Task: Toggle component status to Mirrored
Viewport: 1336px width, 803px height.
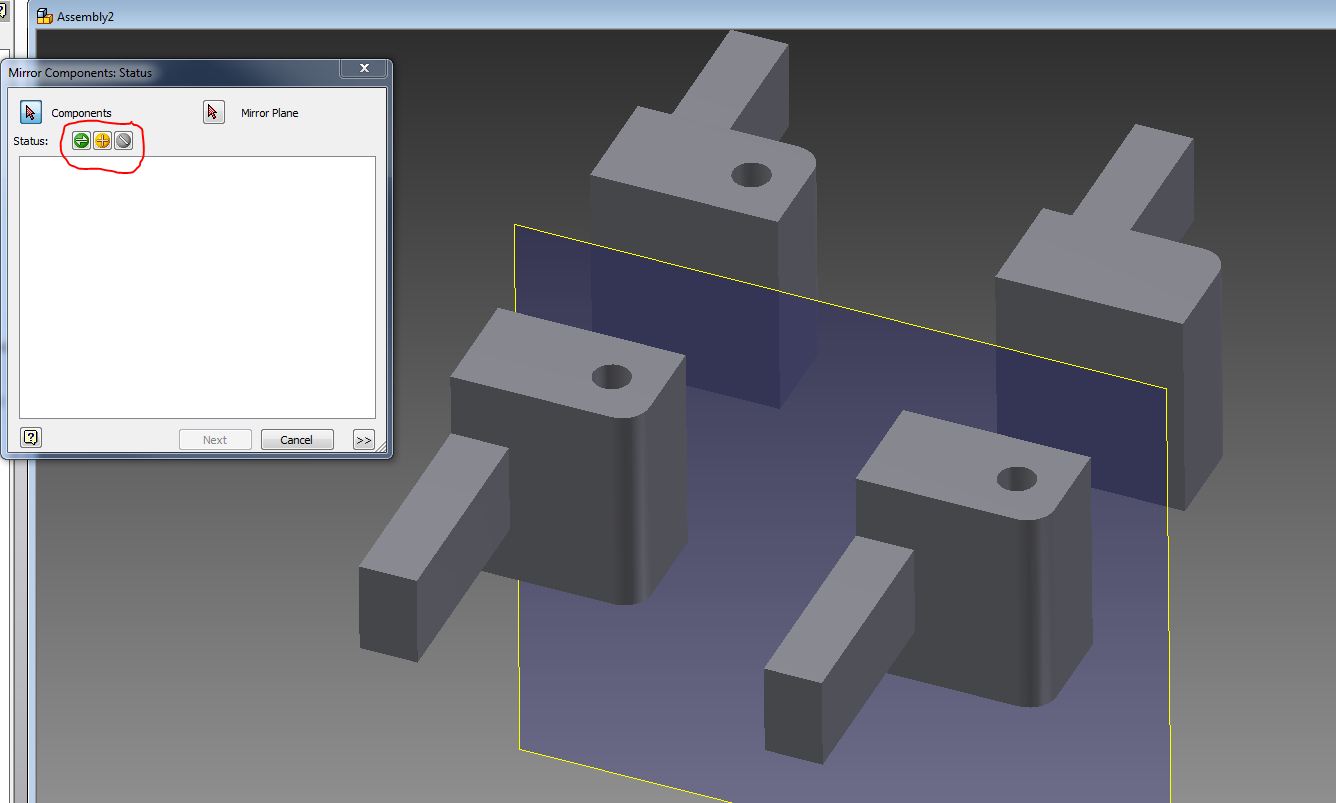Action: click(x=80, y=140)
